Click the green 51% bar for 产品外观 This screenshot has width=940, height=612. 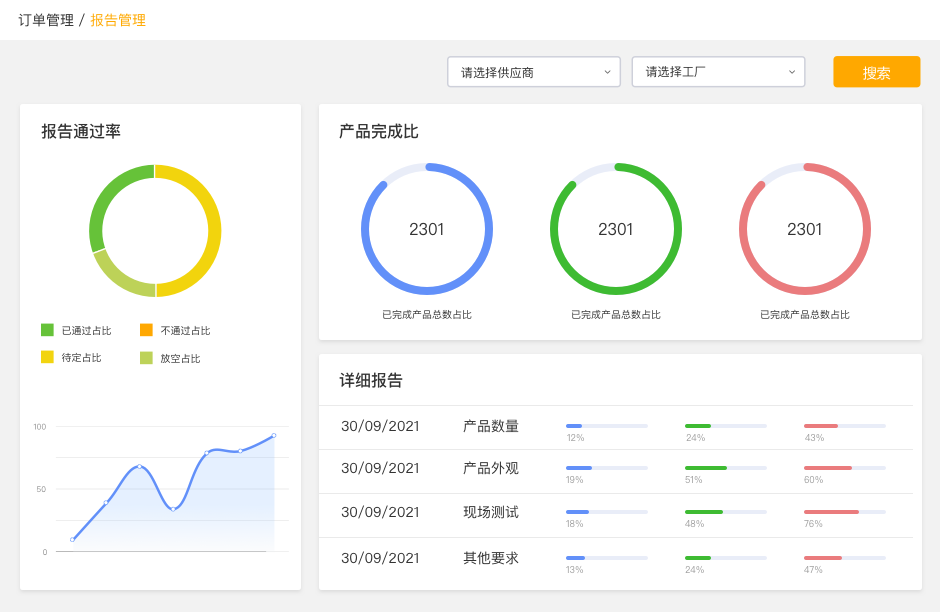(x=705, y=468)
